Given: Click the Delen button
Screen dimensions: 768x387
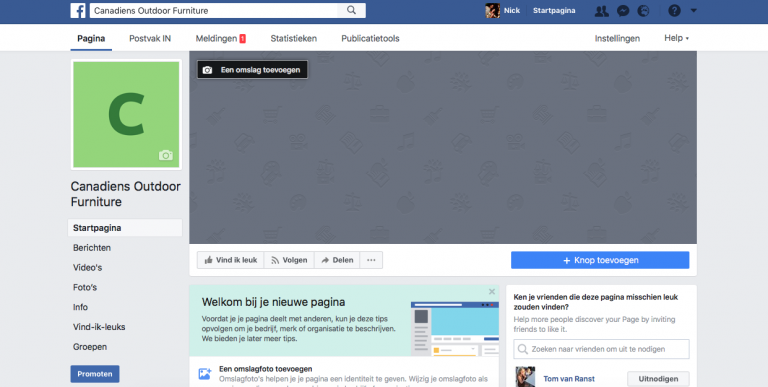Looking at the screenshot, I should 337,260.
